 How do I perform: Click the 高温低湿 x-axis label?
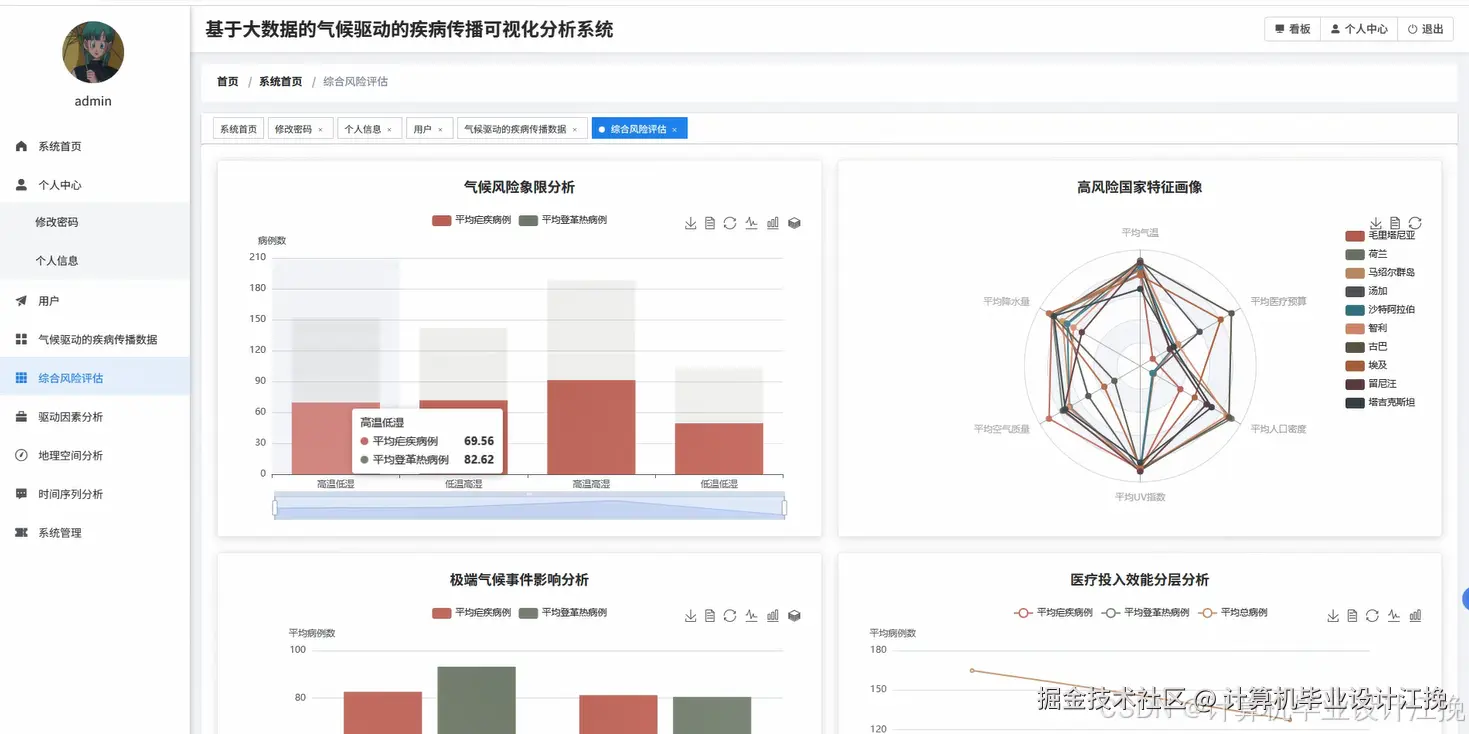(x=335, y=484)
